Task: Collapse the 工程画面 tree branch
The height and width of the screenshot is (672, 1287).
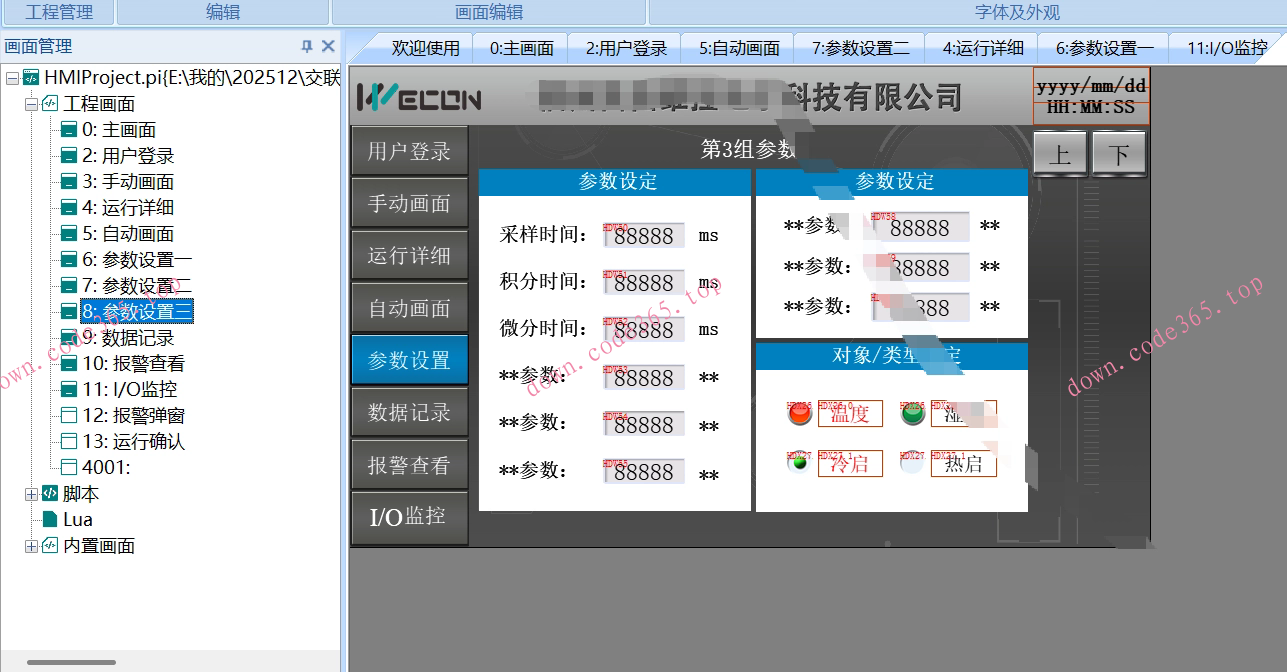Action: (x=31, y=103)
